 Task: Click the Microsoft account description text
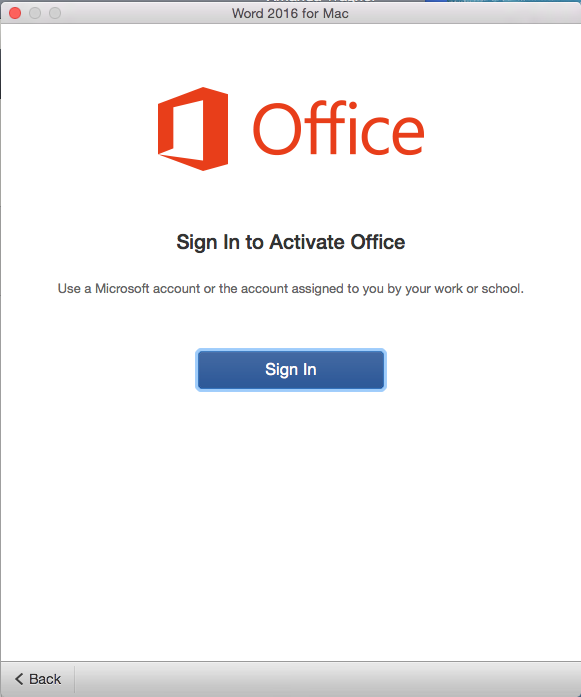[x=291, y=288]
